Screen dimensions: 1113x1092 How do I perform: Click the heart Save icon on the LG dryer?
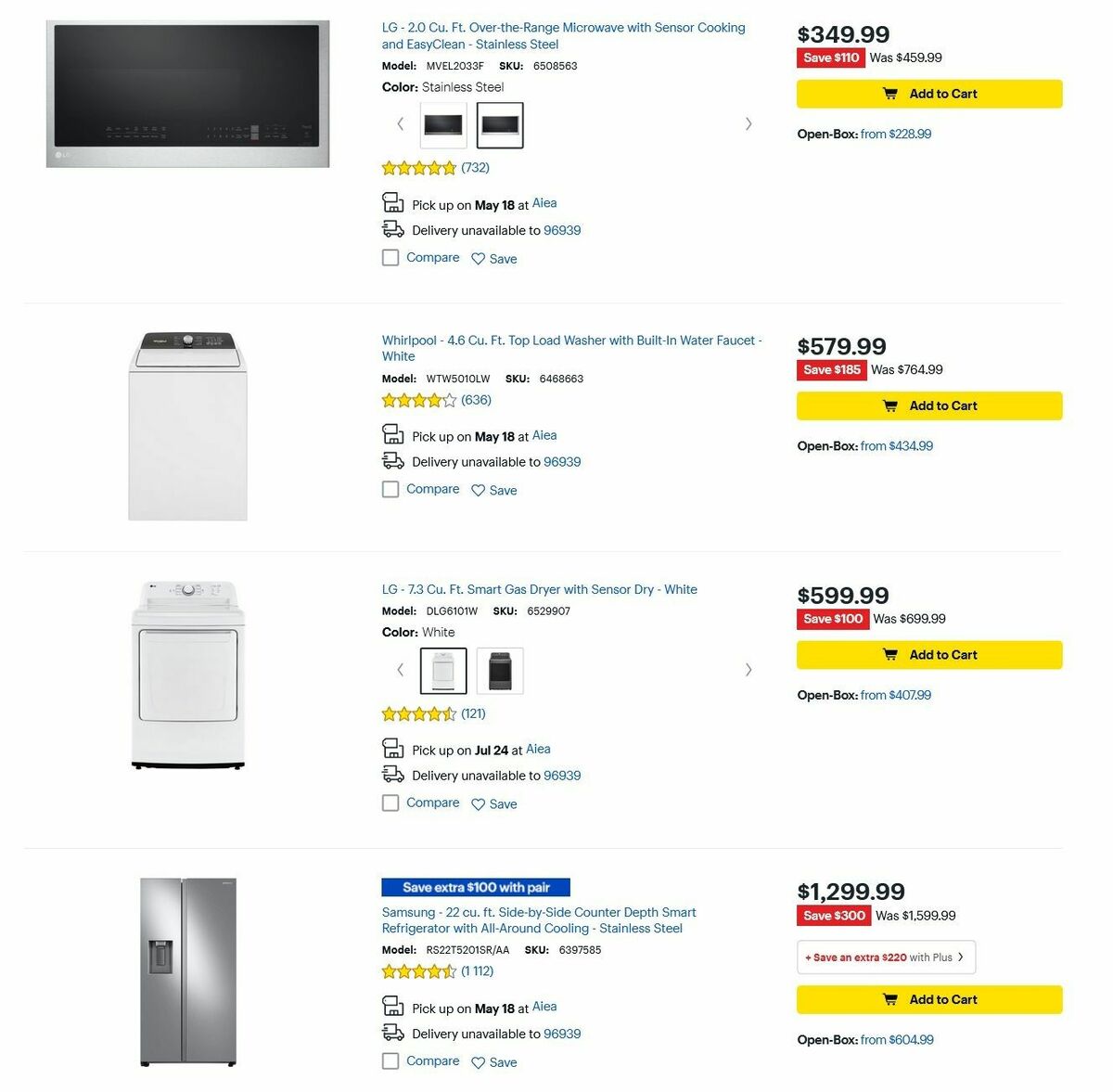tap(477, 802)
